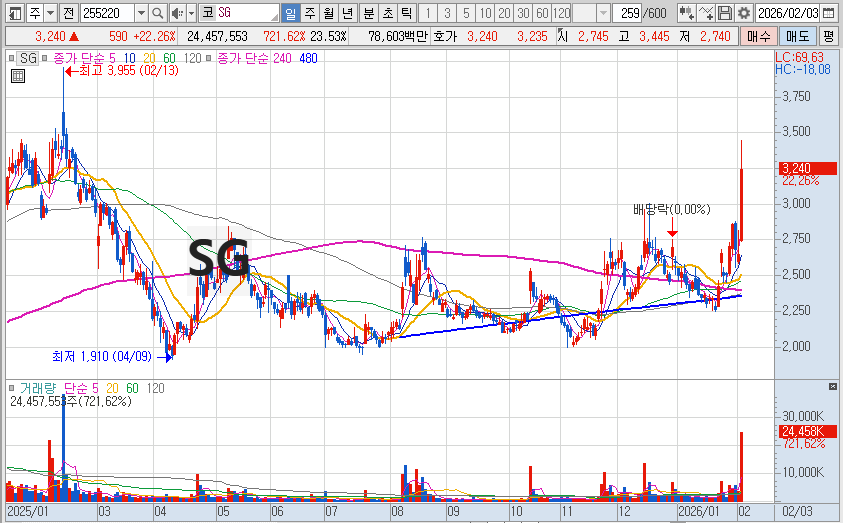The height and width of the screenshot is (523, 843).
Task: Open the 주 type dropdown arrow
Action: pos(50,13)
